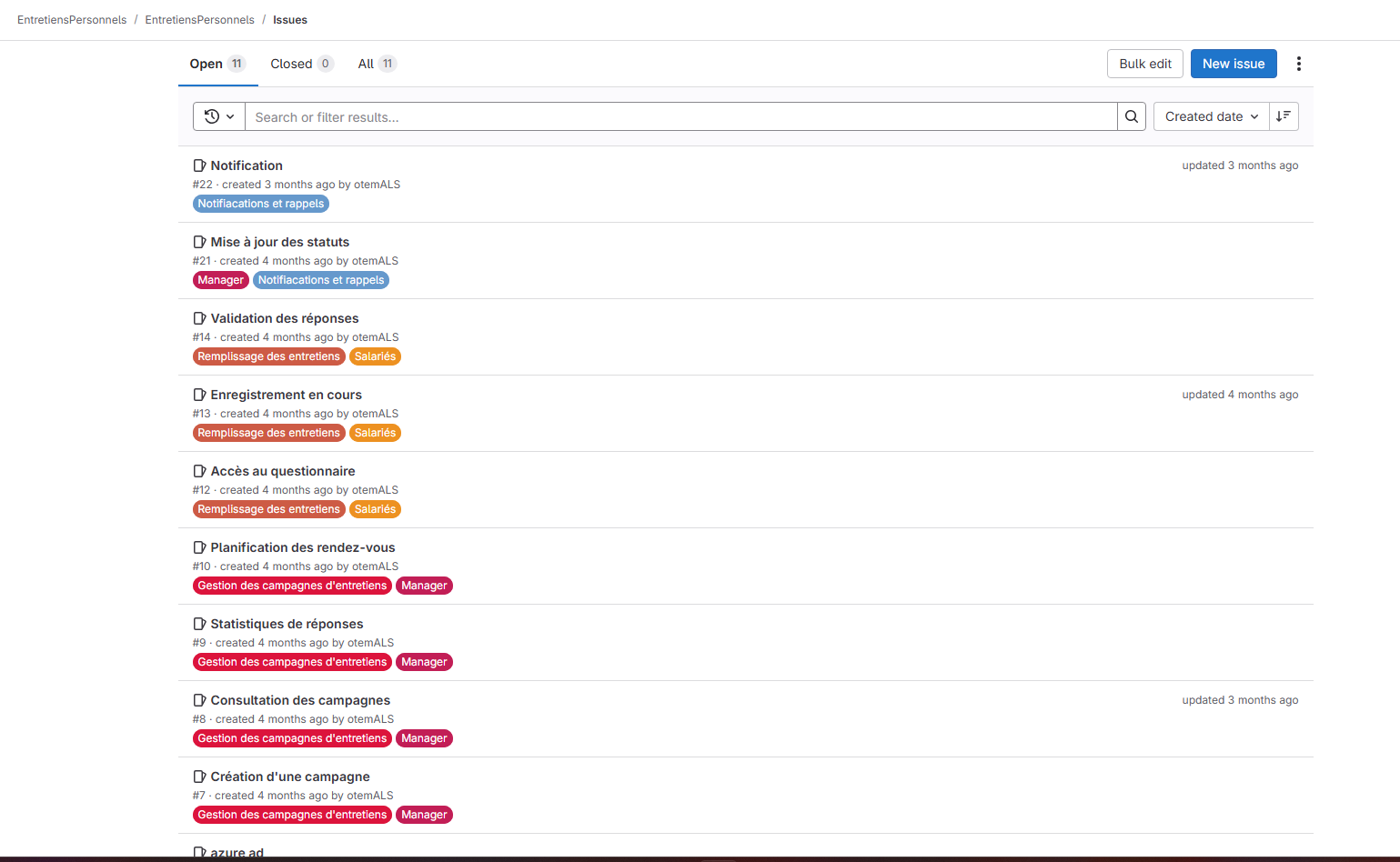The width and height of the screenshot is (1400, 862).
Task: Click 'updated 4 months ago' on Enregistrement row
Action: point(1240,395)
